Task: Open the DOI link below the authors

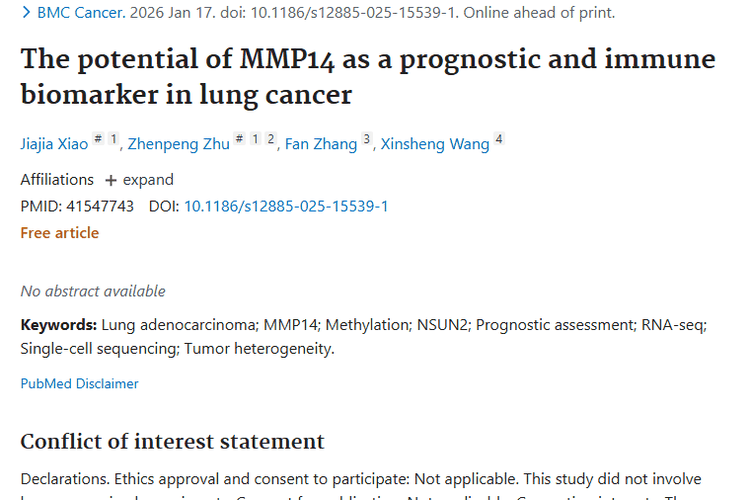Action: tap(286, 206)
